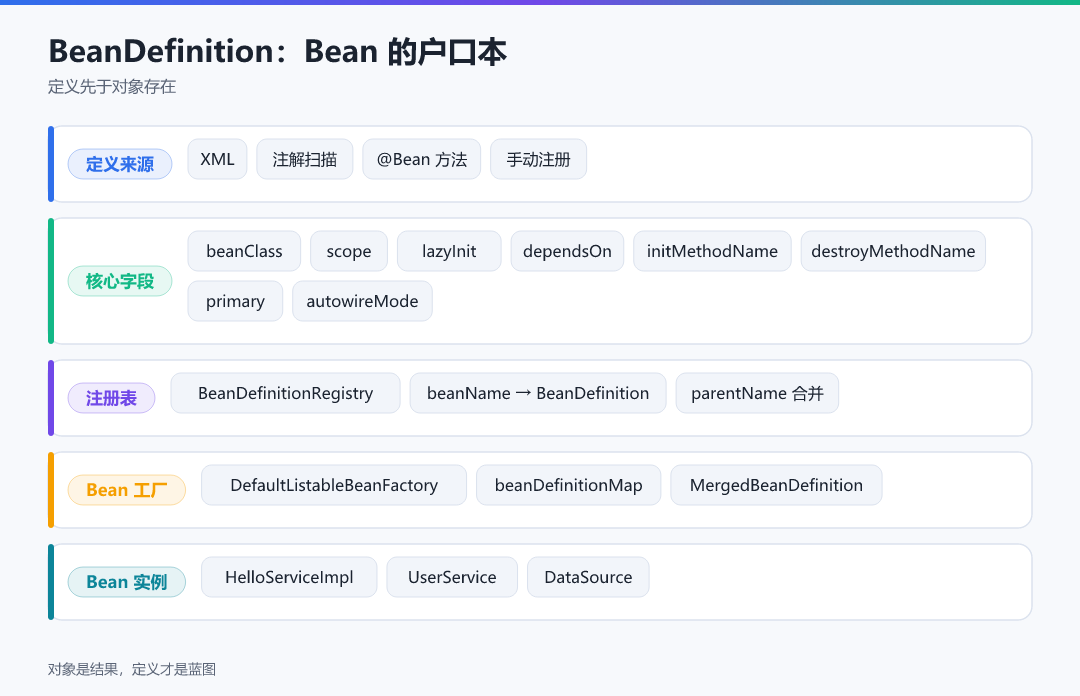Image resolution: width=1080 pixels, height=696 pixels.
Task: Click the Bean 工厂 category label
Action: click(127, 490)
